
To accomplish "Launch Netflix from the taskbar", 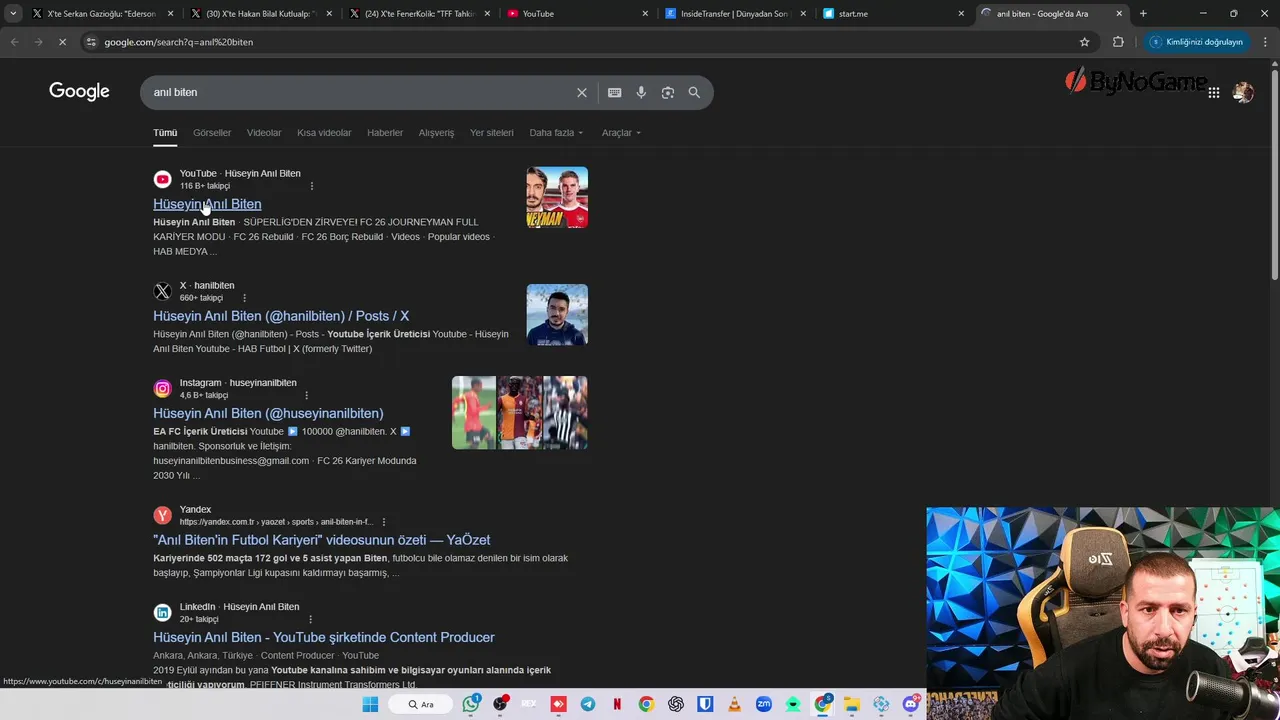I will coord(617,704).
